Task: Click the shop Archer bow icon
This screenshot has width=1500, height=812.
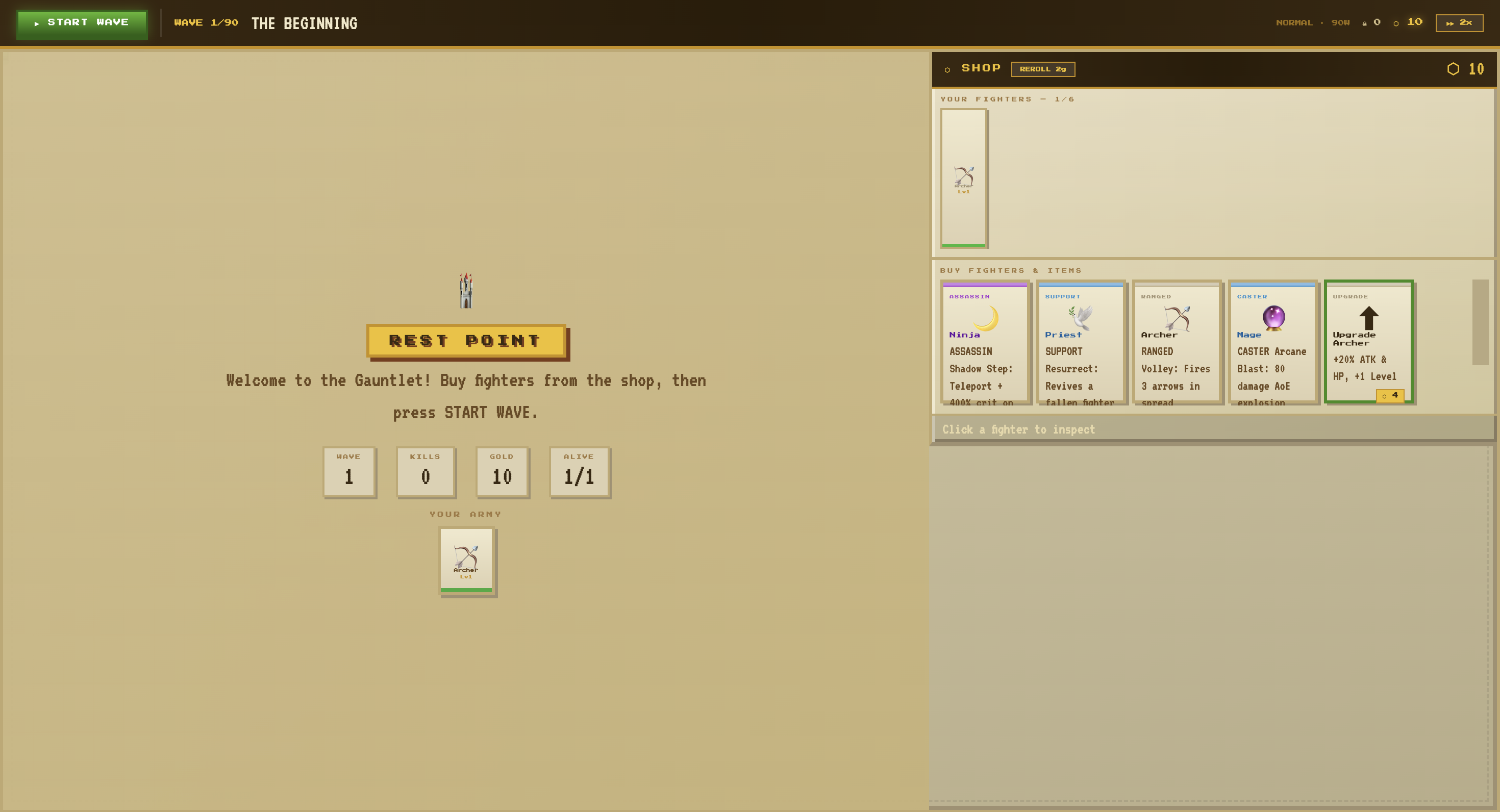Action: (x=1177, y=318)
